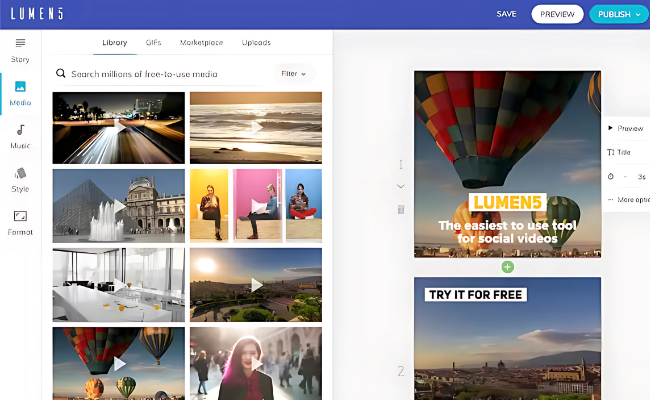650x400 pixels.
Task: Decrease scene duration with minus
Action: 625,176
